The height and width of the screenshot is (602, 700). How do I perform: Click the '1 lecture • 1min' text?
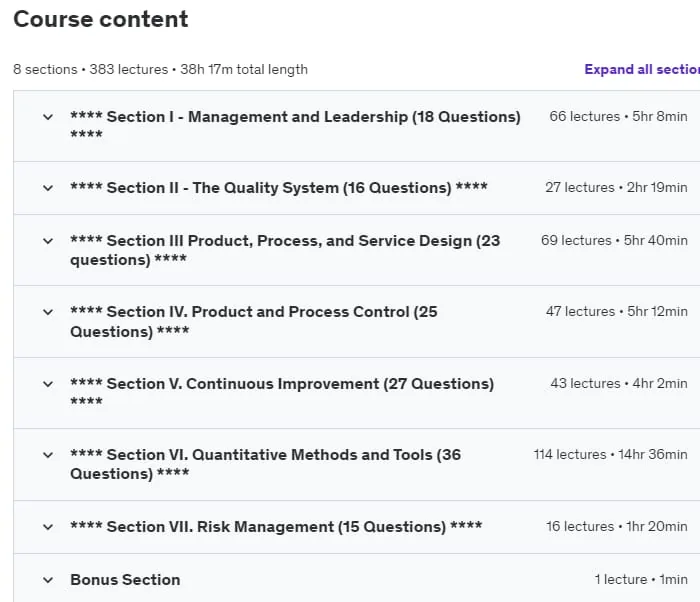tap(641, 580)
